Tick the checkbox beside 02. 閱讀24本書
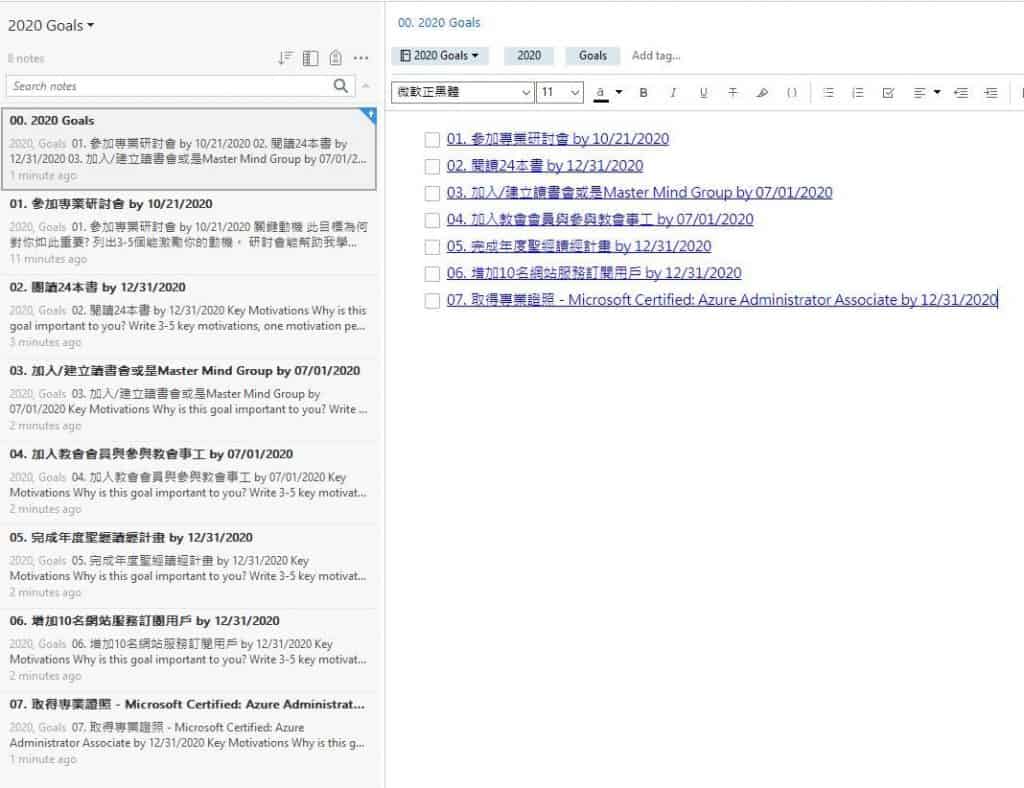 point(432,167)
